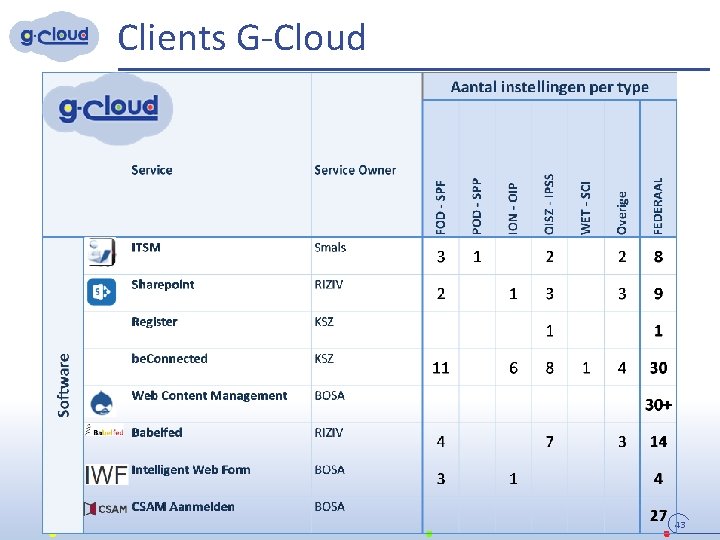The width and height of the screenshot is (720, 540).
Task: Click the Babelfed OISZ - IPSS value 7
Action: 549,442
